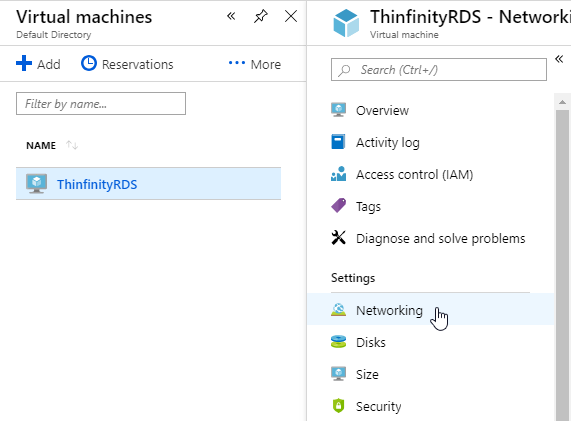Open the Security settings item
Image resolution: width=571 pixels, height=421 pixels.
point(378,406)
